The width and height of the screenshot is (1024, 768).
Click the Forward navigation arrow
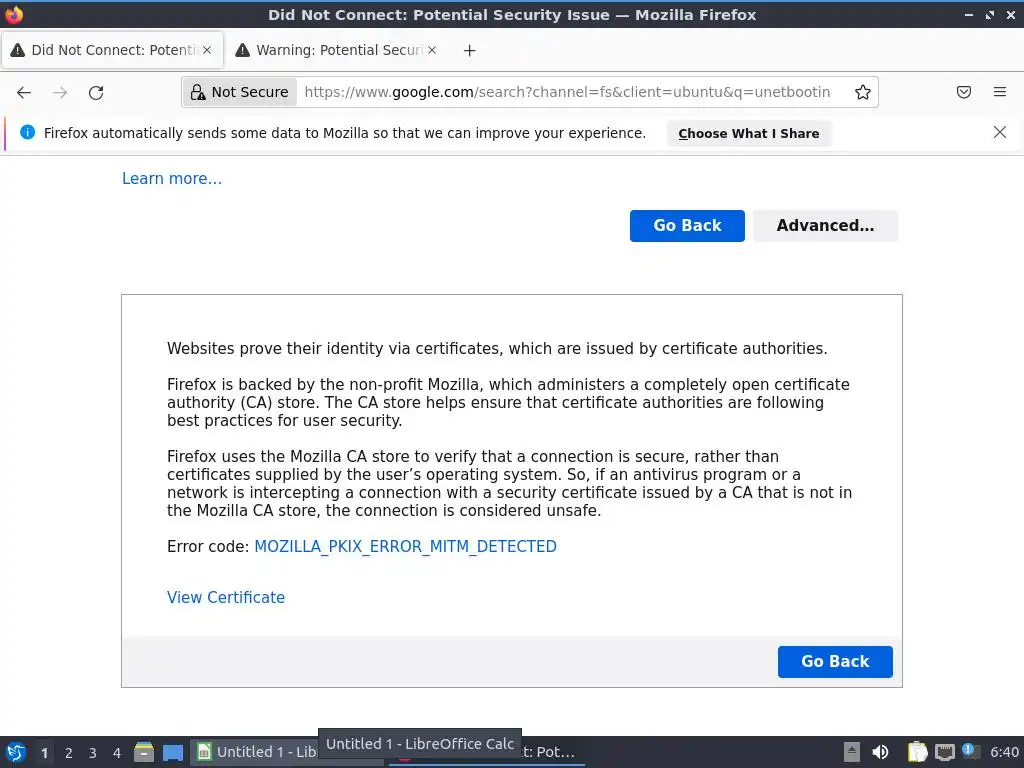60,92
